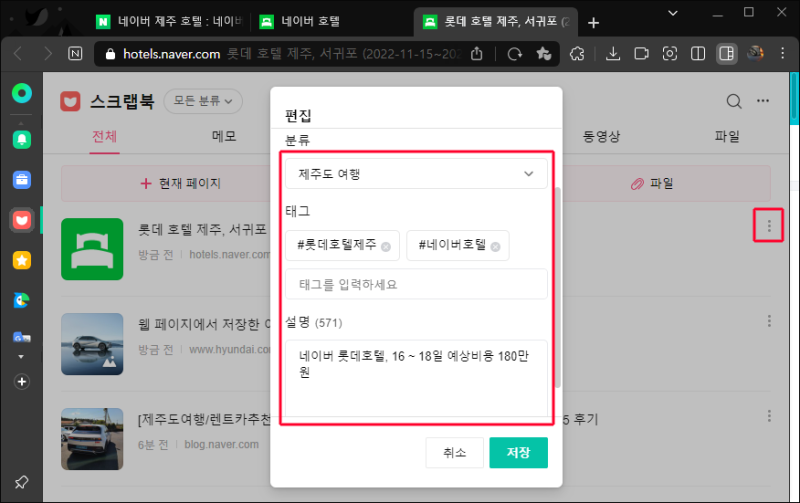The height and width of the screenshot is (503, 800).
Task: Open the notifications bell sidebar icon
Action: pos(22,139)
